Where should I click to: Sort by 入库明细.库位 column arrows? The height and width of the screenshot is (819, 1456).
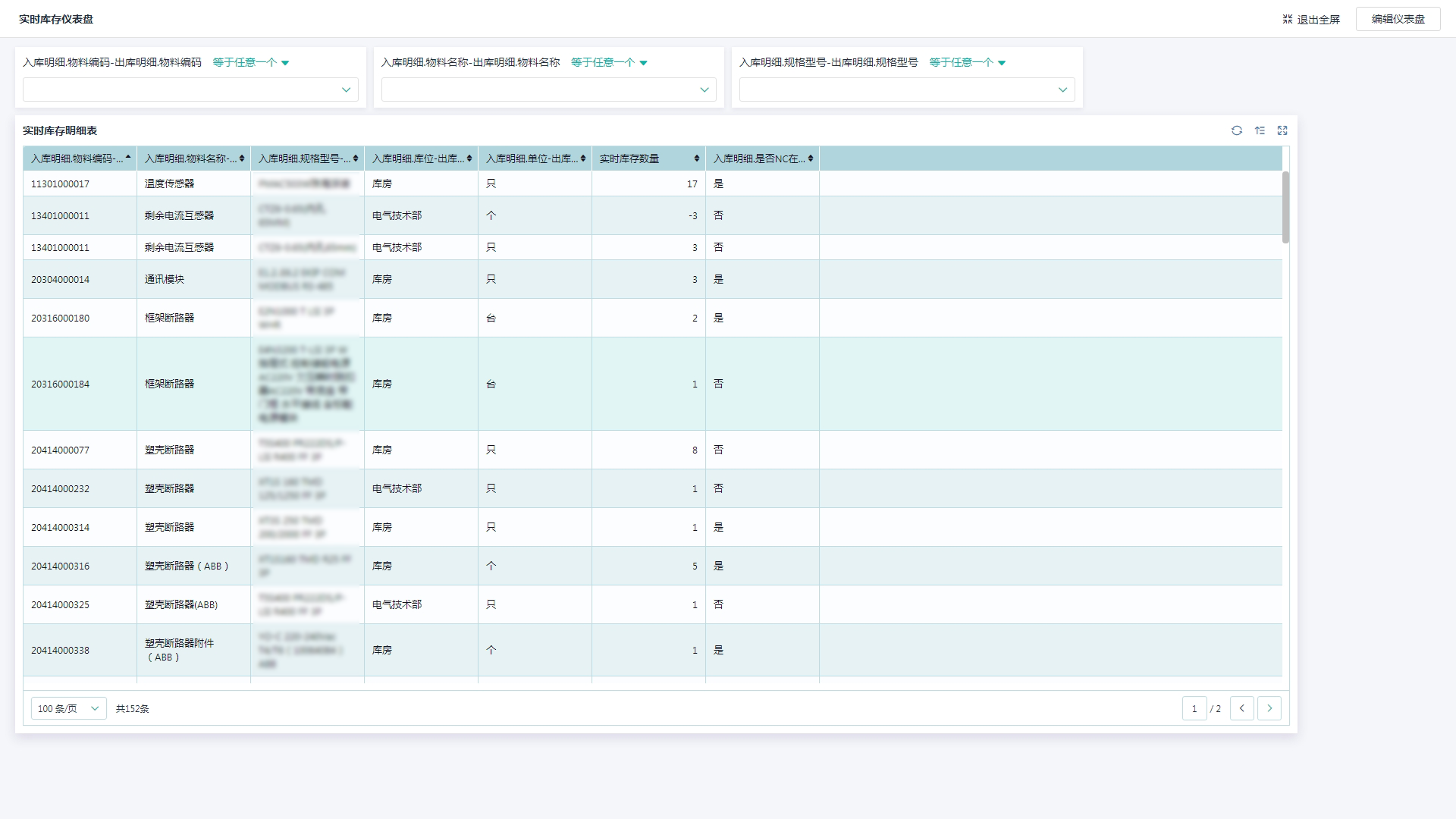click(469, 158)
